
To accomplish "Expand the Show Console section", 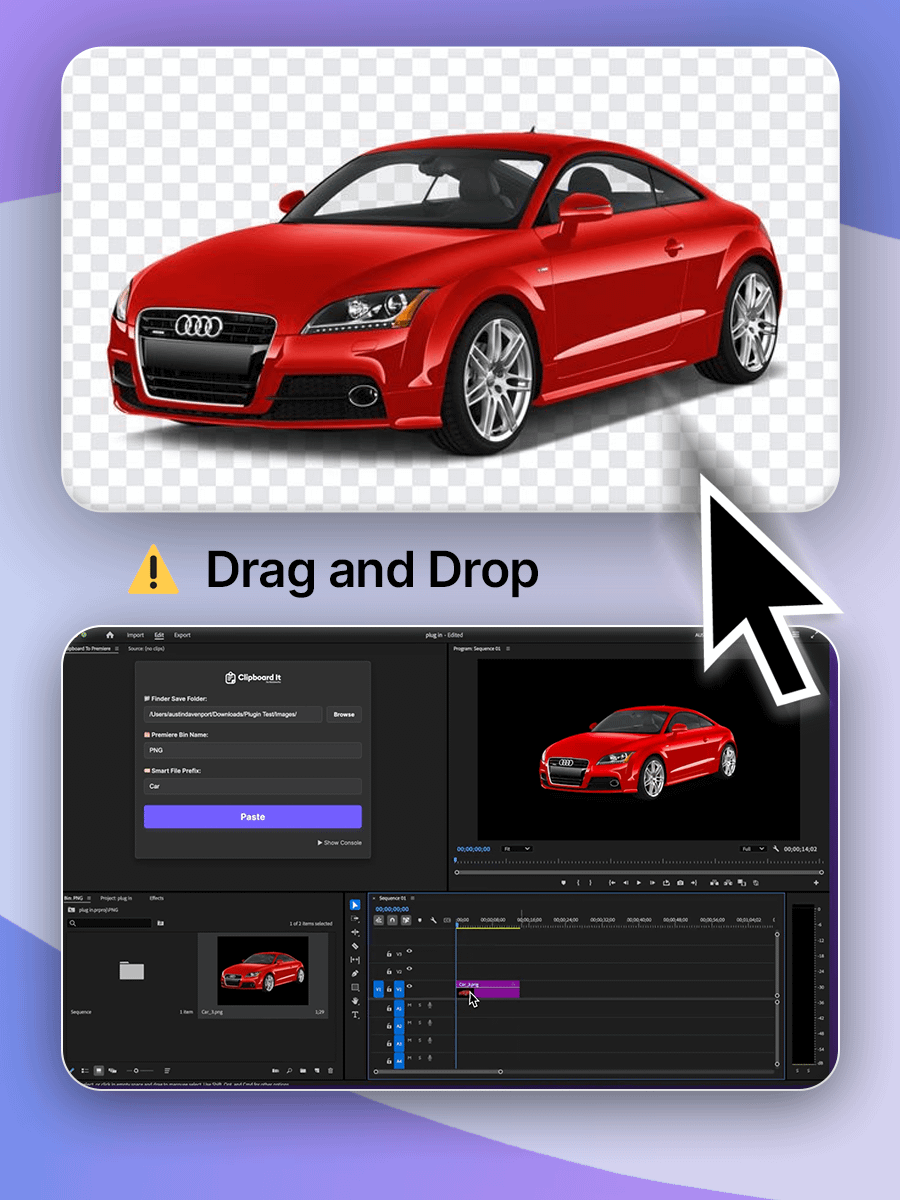I will pos(340,843).
